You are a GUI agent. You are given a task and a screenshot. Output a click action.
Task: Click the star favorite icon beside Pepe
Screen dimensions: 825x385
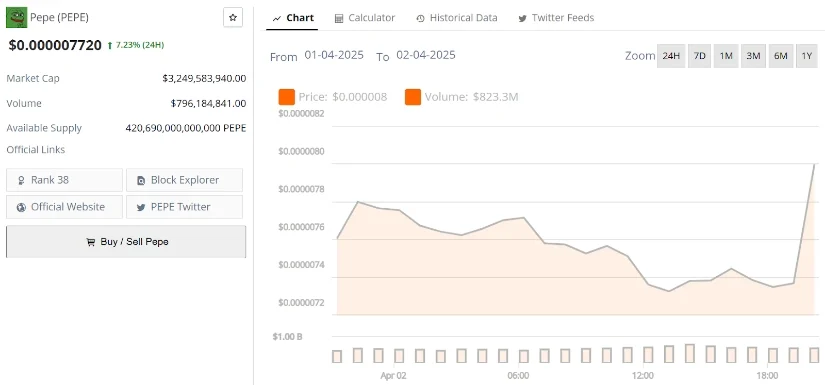233,17
